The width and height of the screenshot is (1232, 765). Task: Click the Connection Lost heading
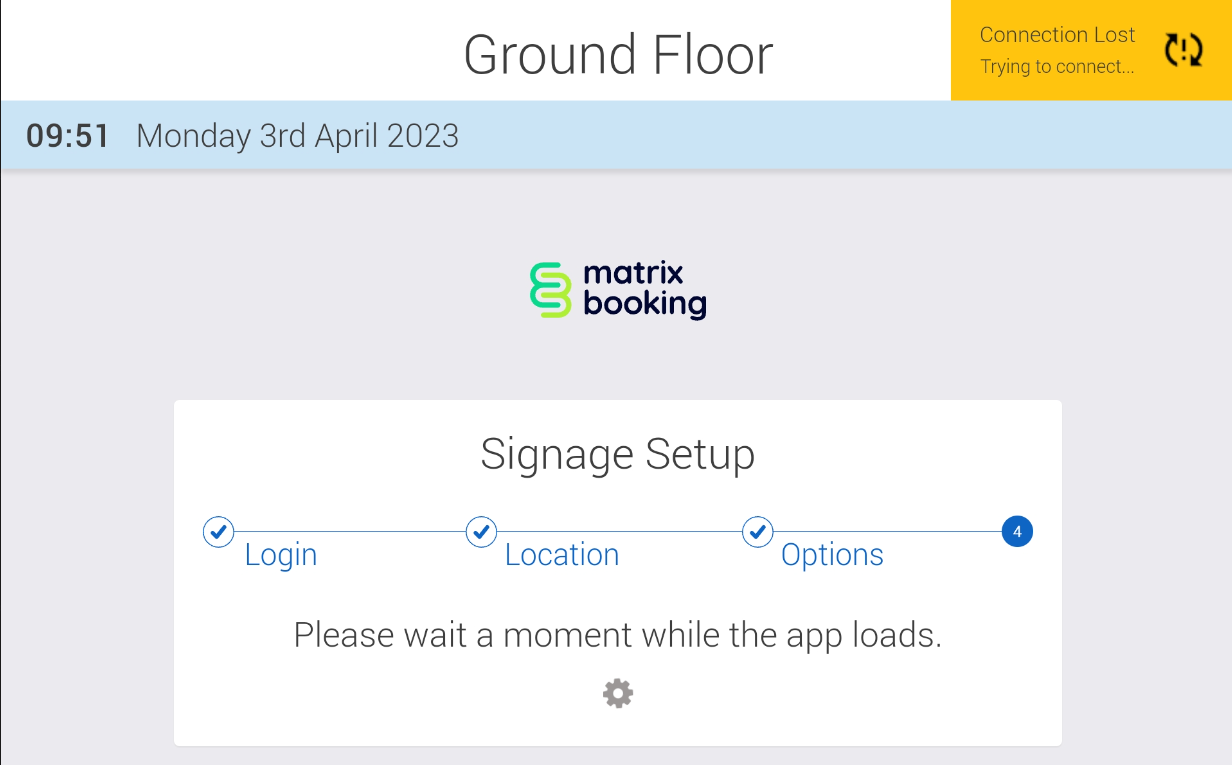coord(1057,35)
